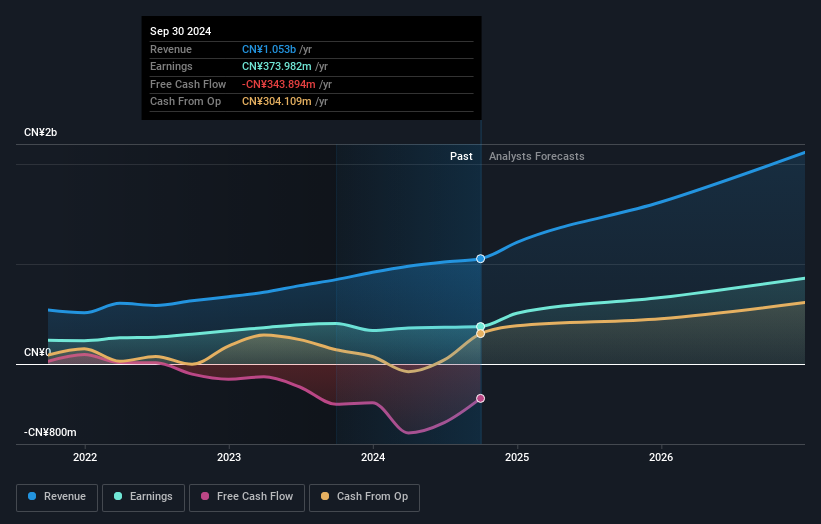
Task: Toggle the Revenue legend button
Action: [x=57, y=497]
